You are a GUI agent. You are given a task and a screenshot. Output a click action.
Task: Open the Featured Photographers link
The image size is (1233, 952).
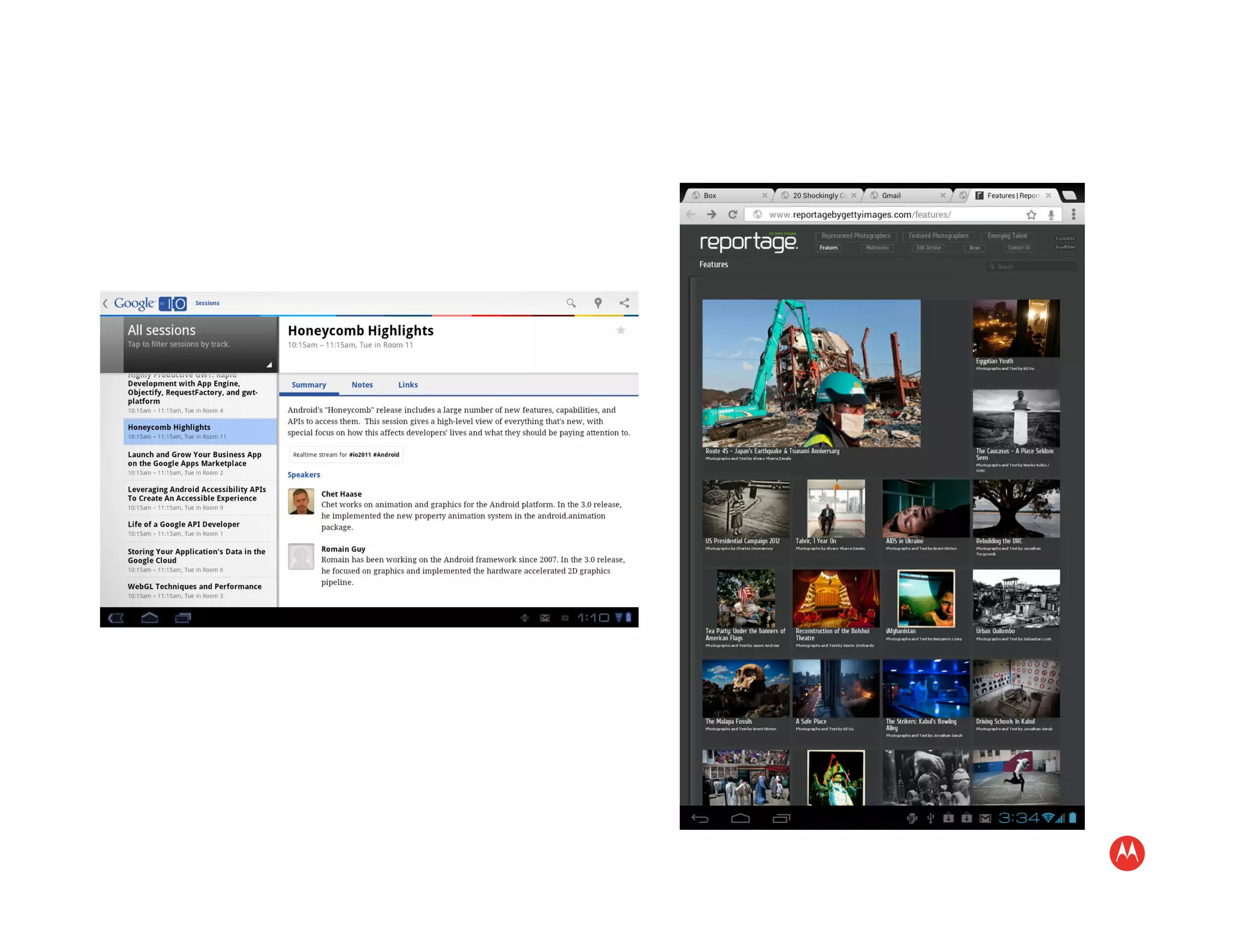coord(938,236)
